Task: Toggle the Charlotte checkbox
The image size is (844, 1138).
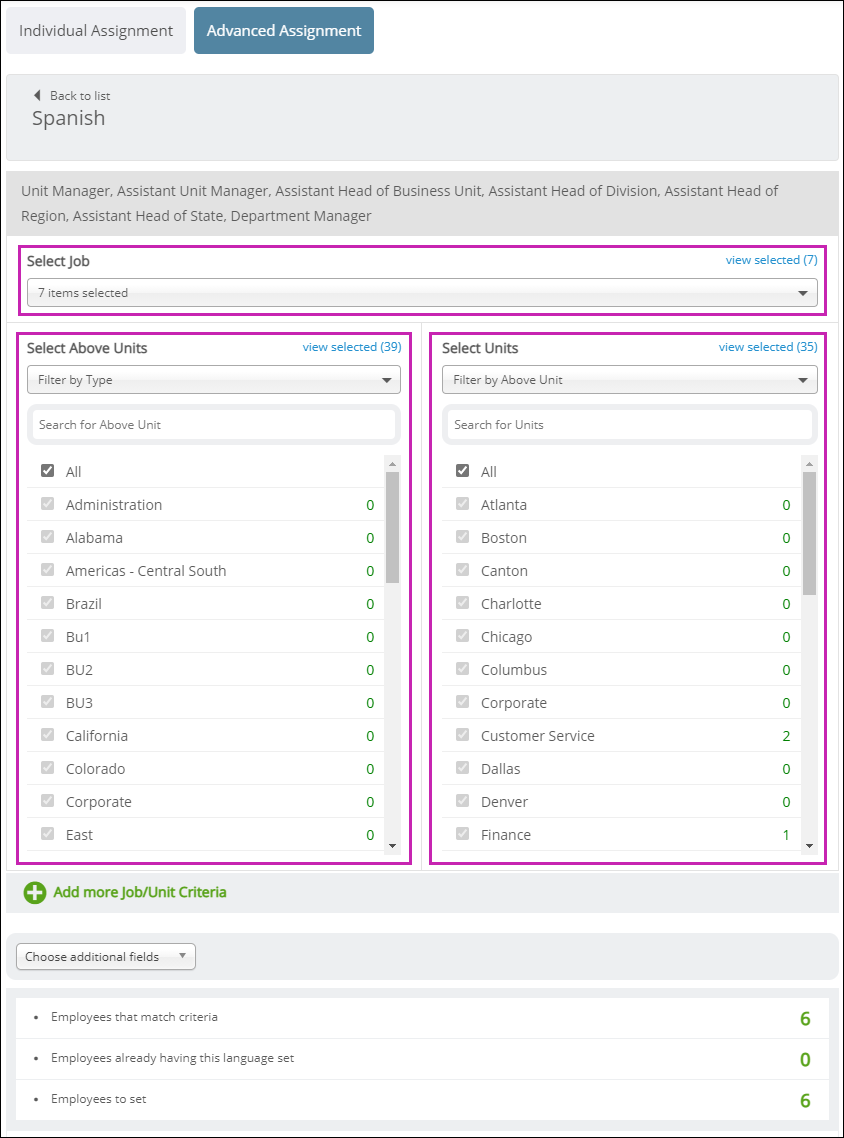Action: (462, 603)
